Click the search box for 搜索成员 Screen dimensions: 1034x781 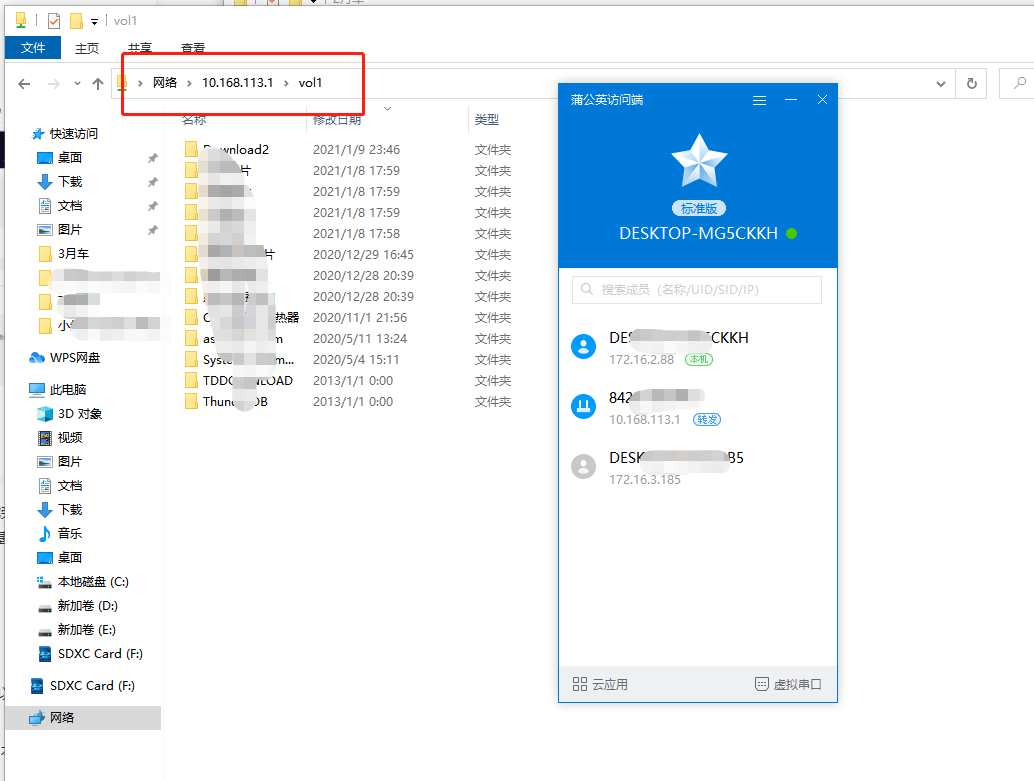(697, 290)
